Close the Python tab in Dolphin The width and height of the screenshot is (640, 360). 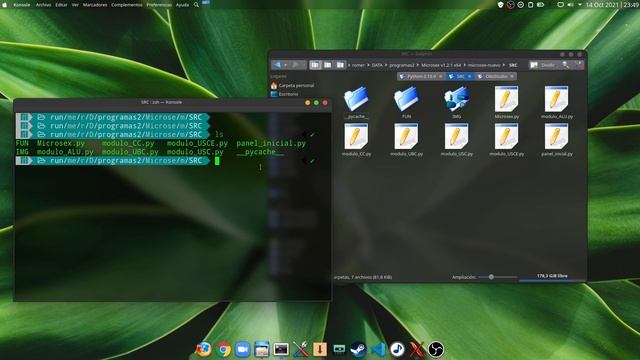point(440,76)
